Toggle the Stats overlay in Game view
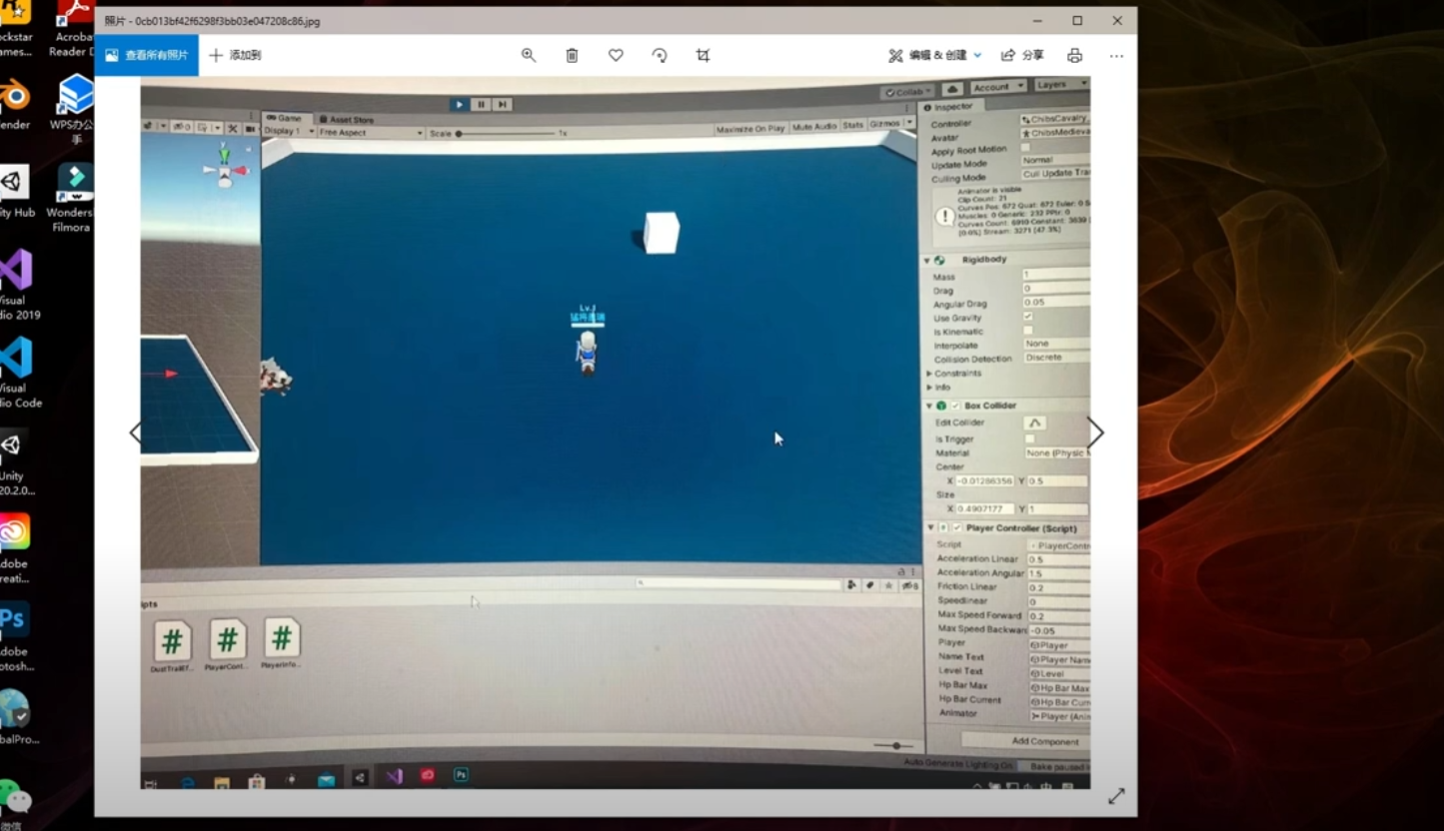Image resolution: width=1444 pixels, height=831 pixels. click(853, 126)
